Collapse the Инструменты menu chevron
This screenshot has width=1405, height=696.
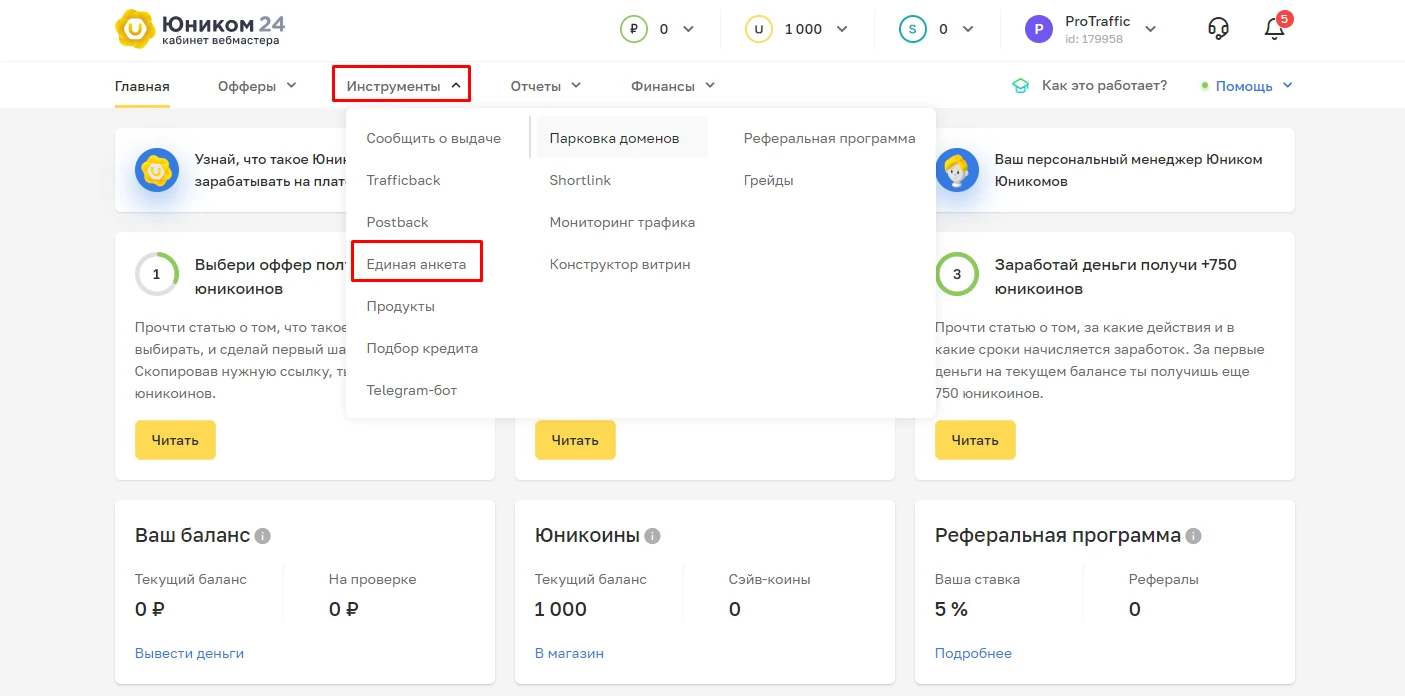coord(456,85)
